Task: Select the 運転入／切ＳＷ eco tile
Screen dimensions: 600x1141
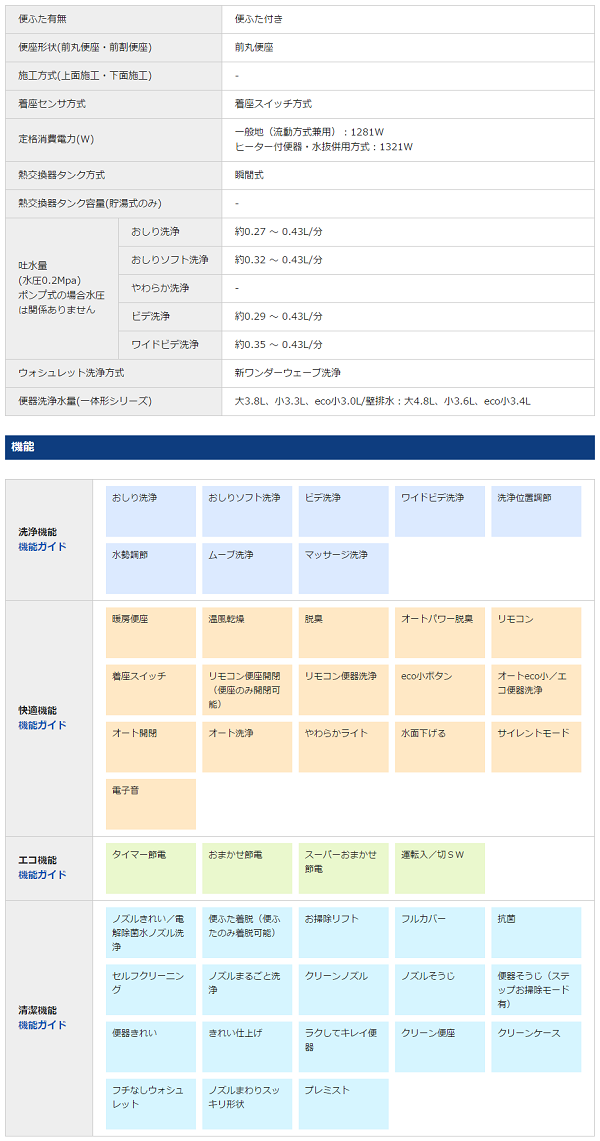Action: (x=440, y=868)
